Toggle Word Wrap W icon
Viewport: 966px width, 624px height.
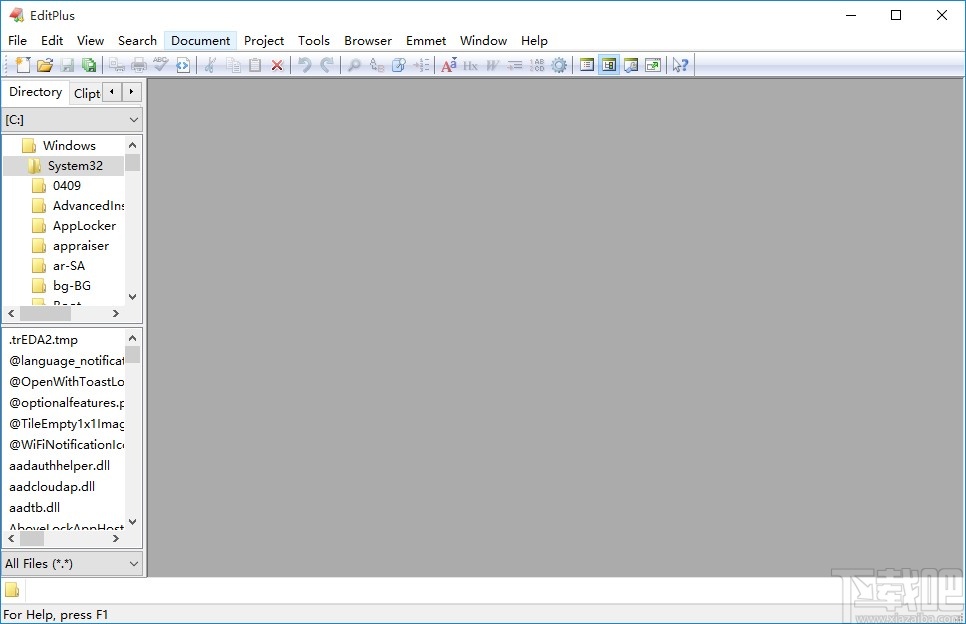pyautogui.click(x=492, y=65)
